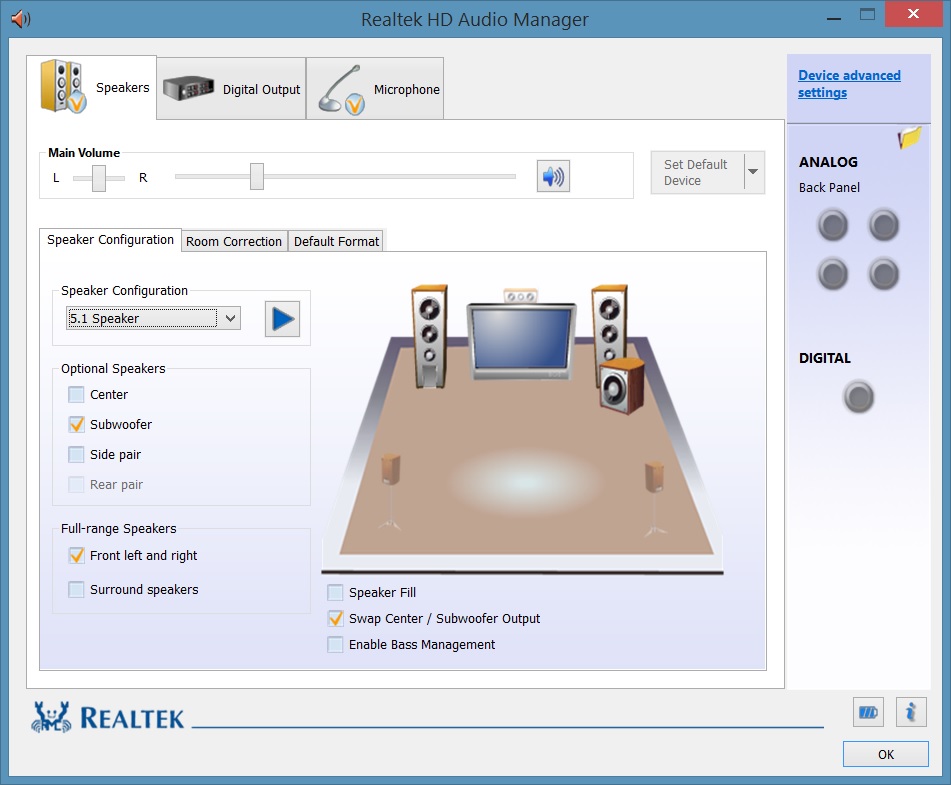Select the Speaker Configuration sub-tab
The image size is (951, 785).
point(110,240)
